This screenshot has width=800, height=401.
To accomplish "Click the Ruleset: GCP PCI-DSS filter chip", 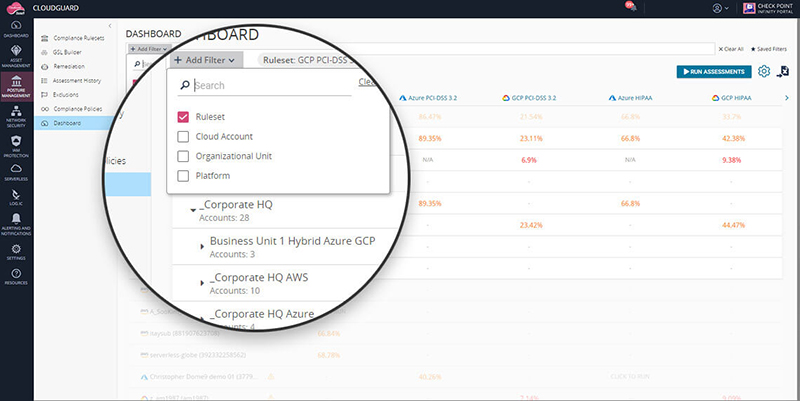I will point(309,60).
